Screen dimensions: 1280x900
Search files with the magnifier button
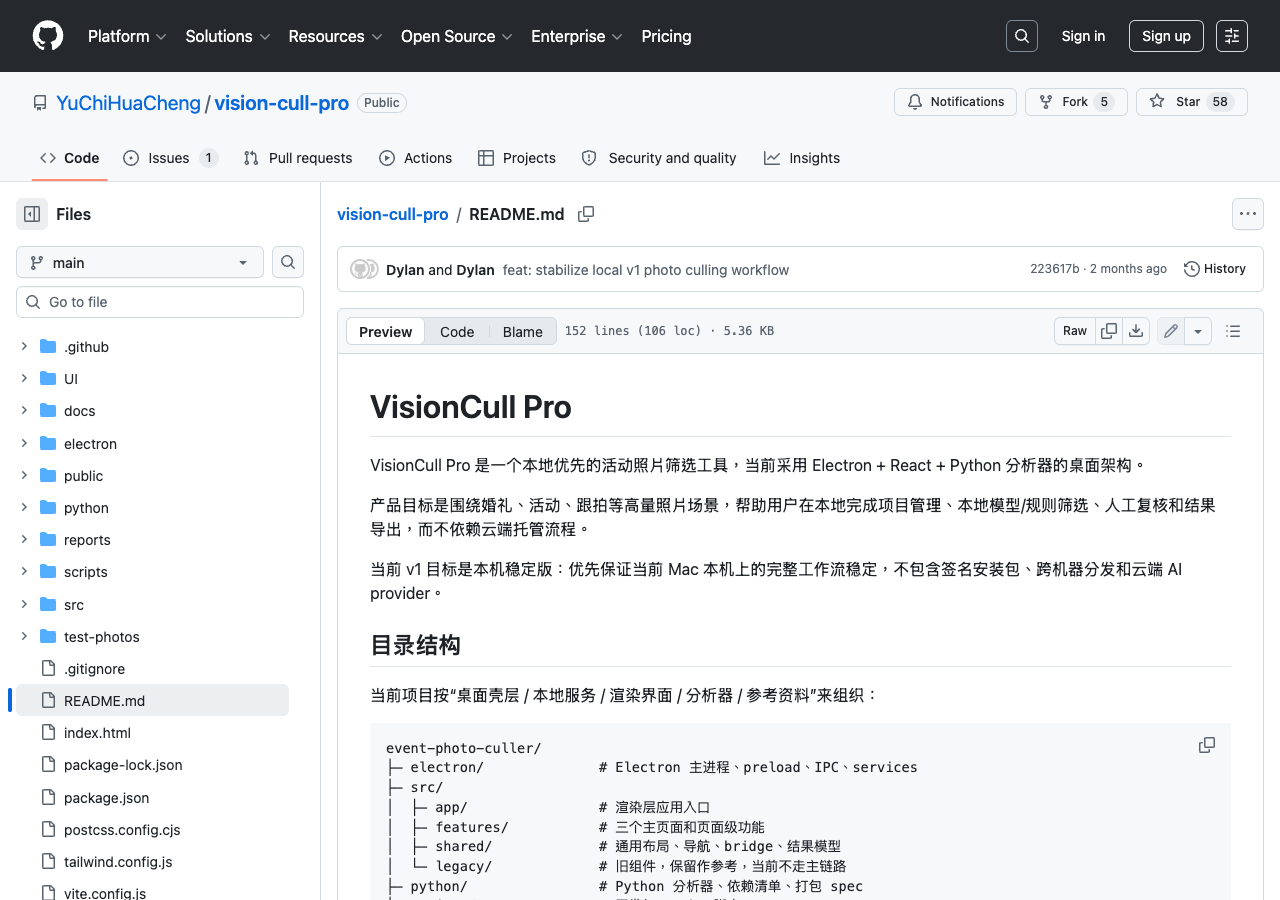tap(288, 262)
